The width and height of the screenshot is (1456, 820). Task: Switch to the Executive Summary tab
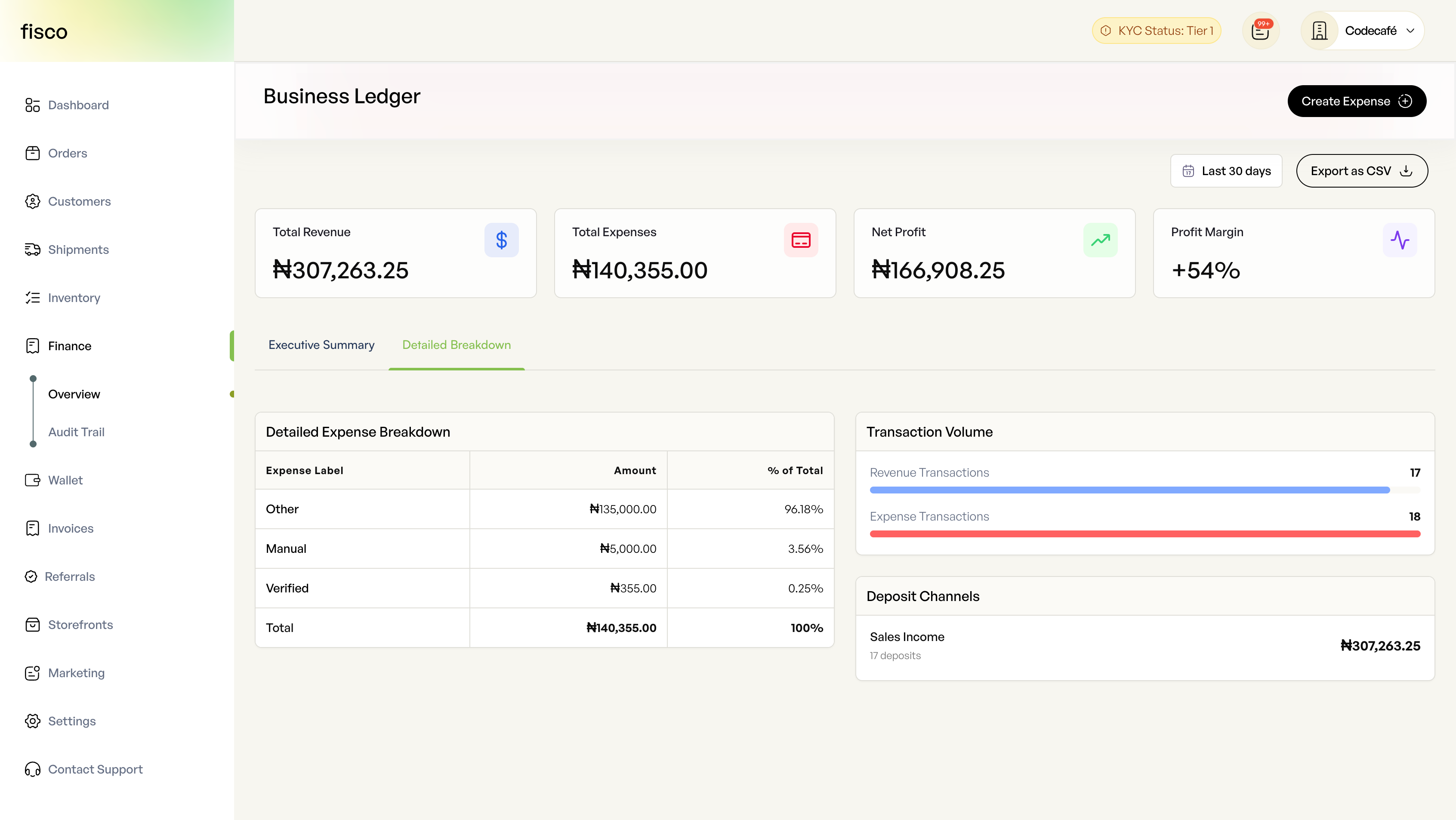tap(321, 345)
